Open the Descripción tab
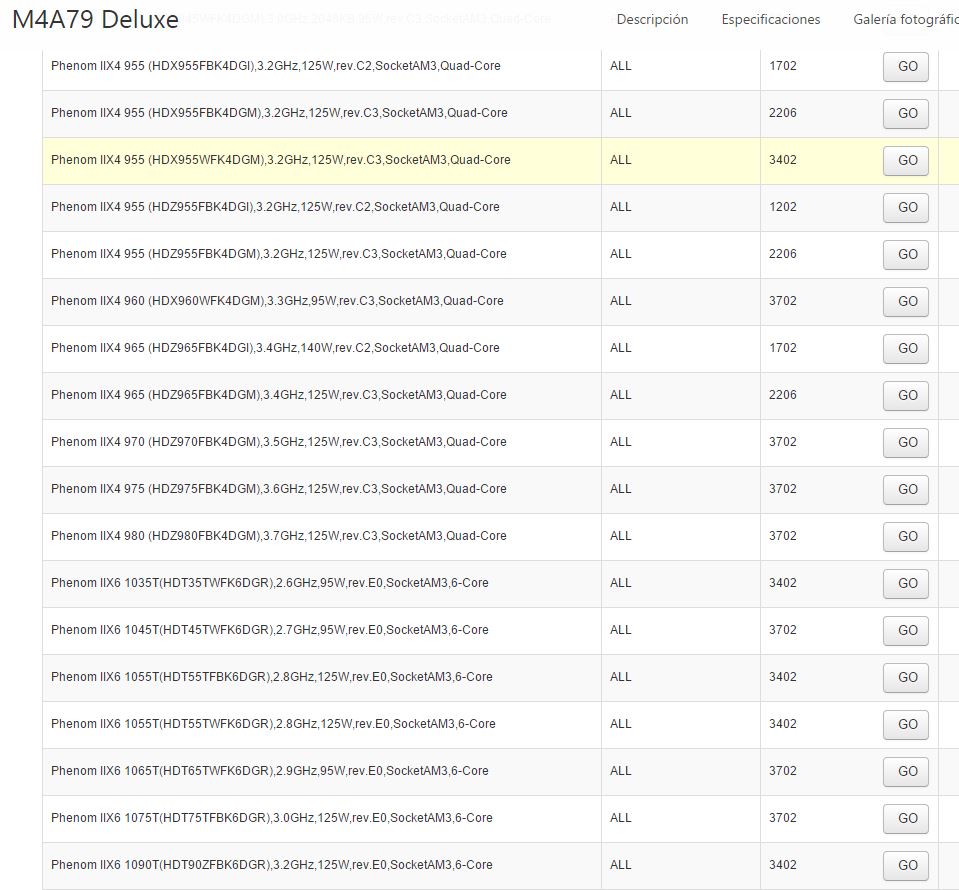 click(652, 20)
